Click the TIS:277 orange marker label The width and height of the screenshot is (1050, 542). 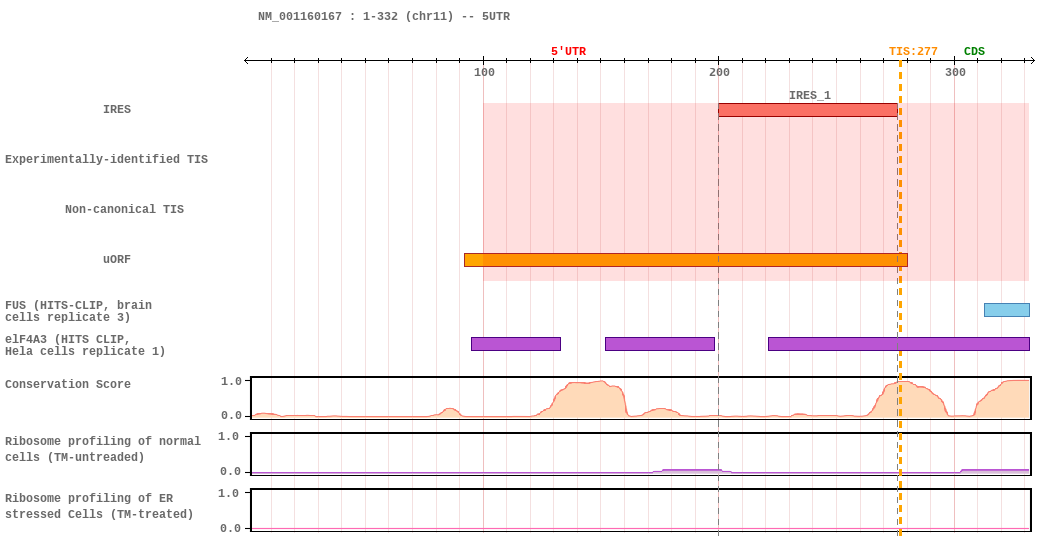coord(913,52)
